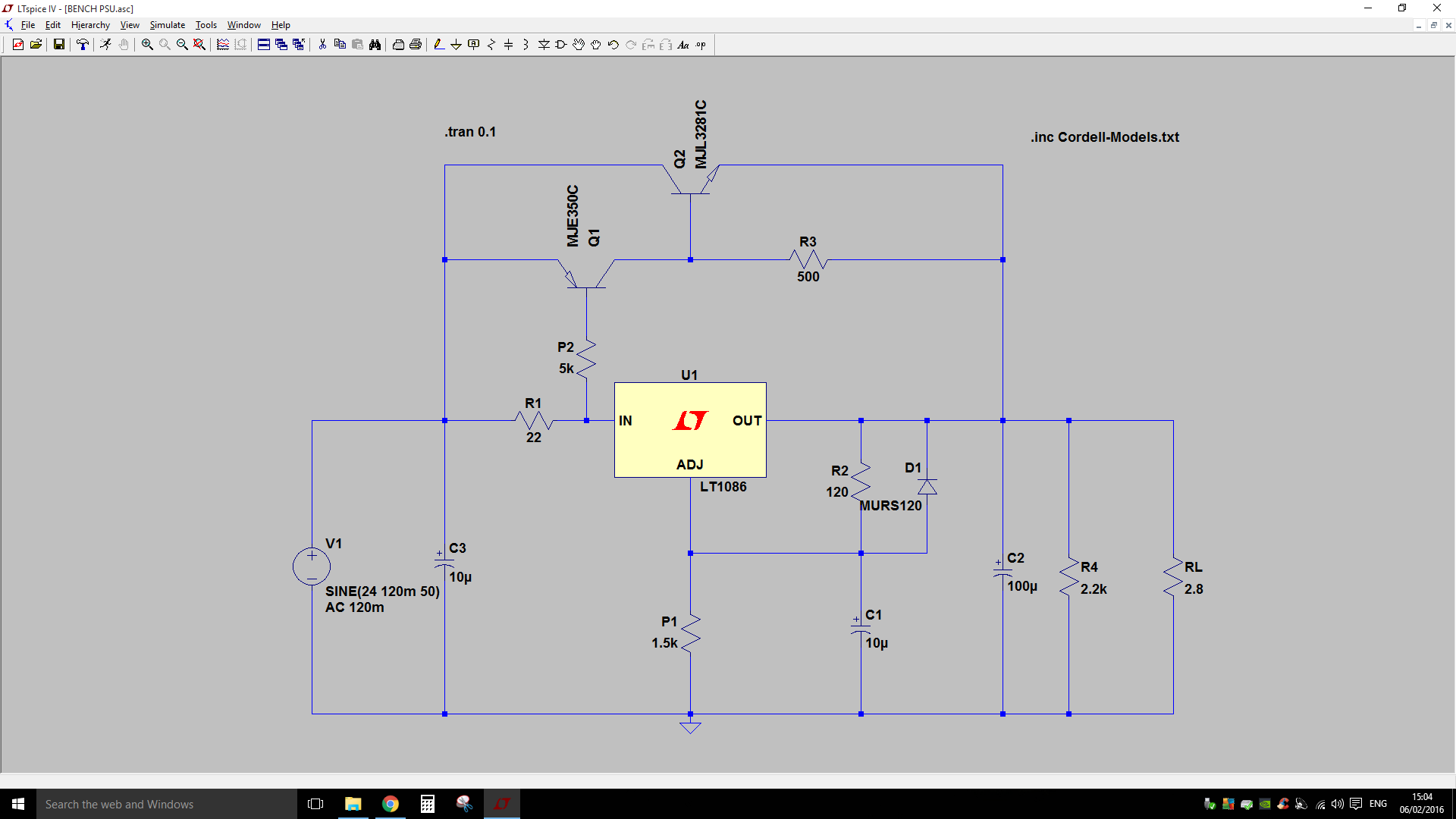Tile windows horizontally from the toolbar
Image resolution: width=1456 pixels, height=819 pixels.
[x=264, y=45]
